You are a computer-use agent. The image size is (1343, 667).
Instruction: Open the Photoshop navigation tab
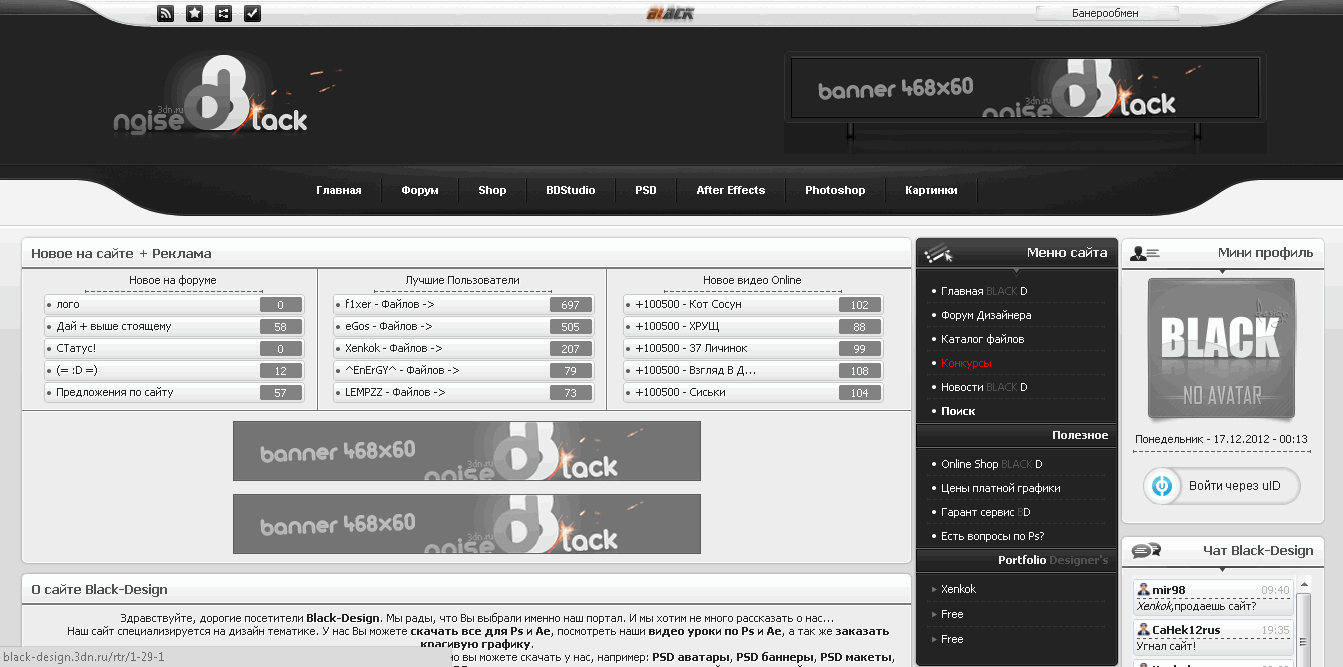(835, 190)
